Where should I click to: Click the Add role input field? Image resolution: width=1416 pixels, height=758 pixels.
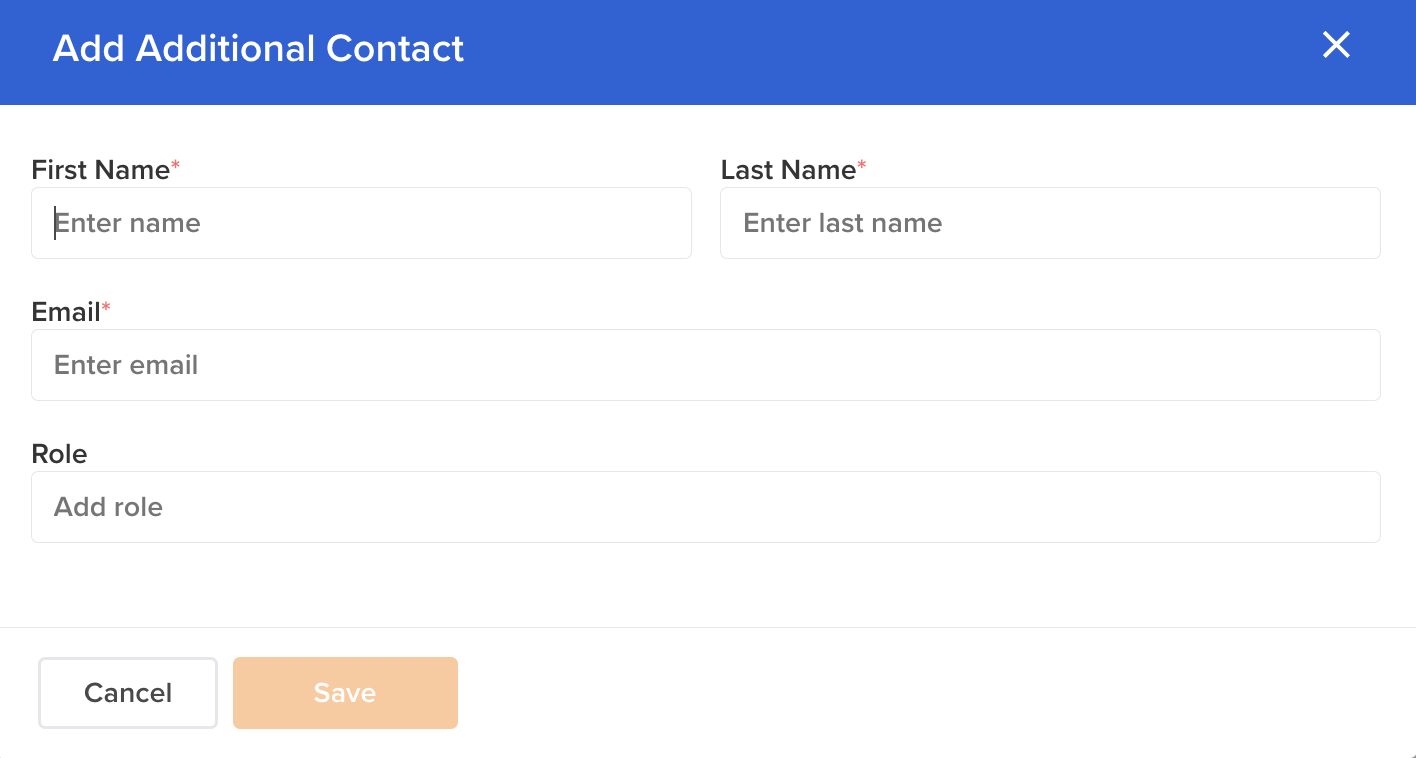tap(705, 507)
